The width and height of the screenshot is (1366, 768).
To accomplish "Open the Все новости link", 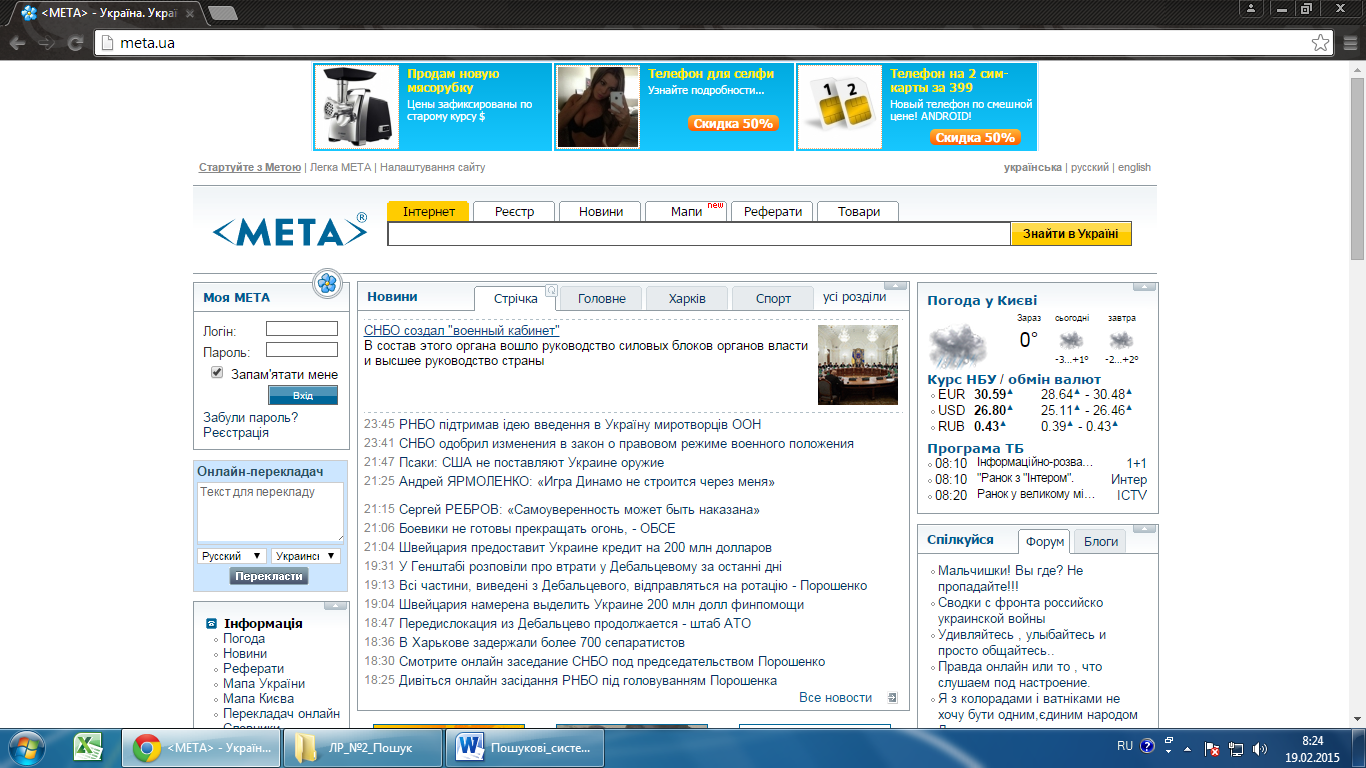I will click(836, 698).
